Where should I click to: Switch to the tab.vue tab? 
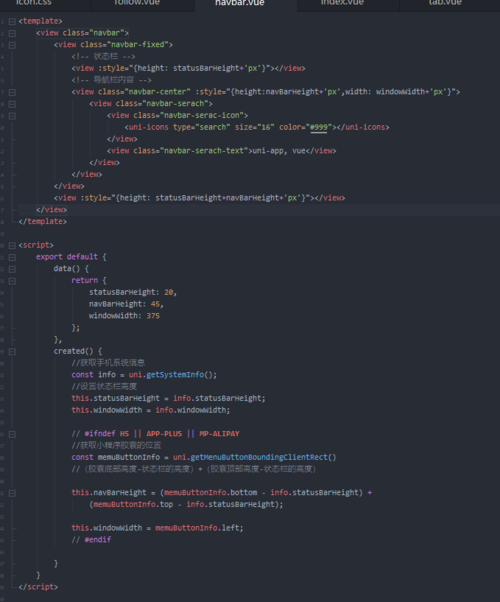click(x=450, y=3)
